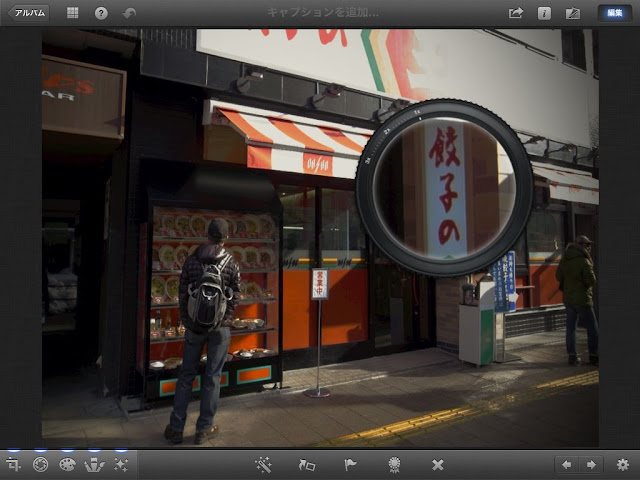Image resolution: width=640 pixels, height=480 pixels.
Task: Show photo info panel
Action: (544, 13)
